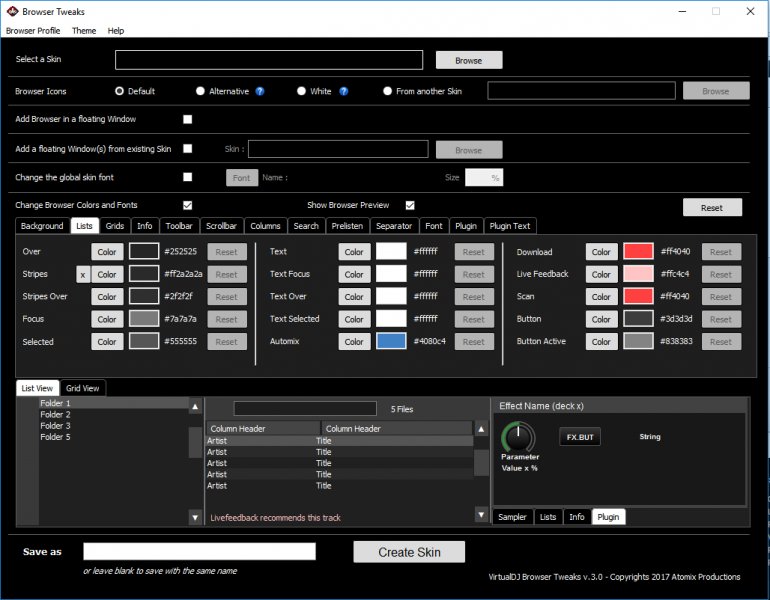Screen dimensions: 770x600
Task: Click the Browser Tweaks app icon
Action: 12,11
